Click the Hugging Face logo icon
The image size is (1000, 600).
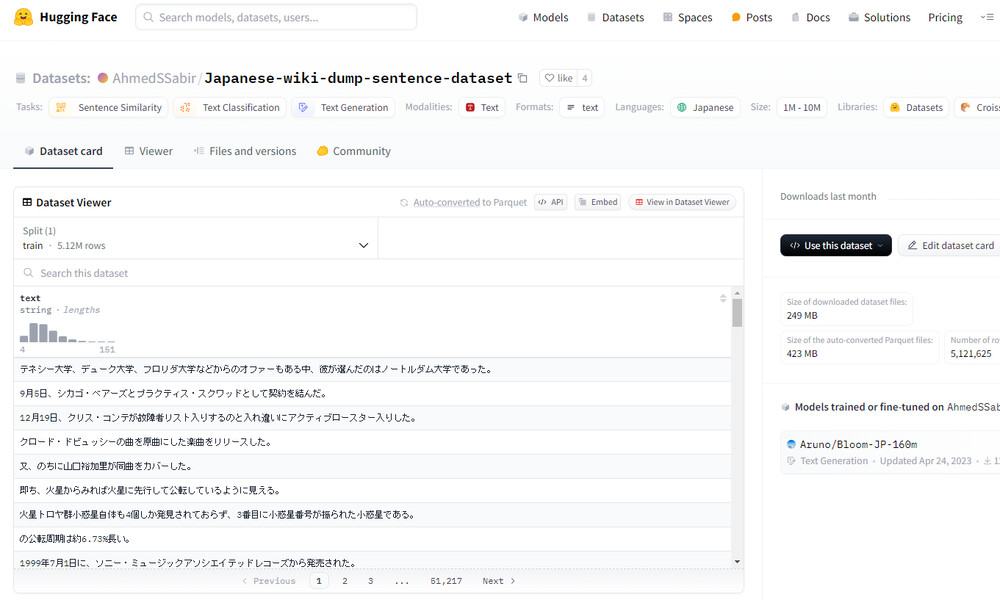(23, 17)
